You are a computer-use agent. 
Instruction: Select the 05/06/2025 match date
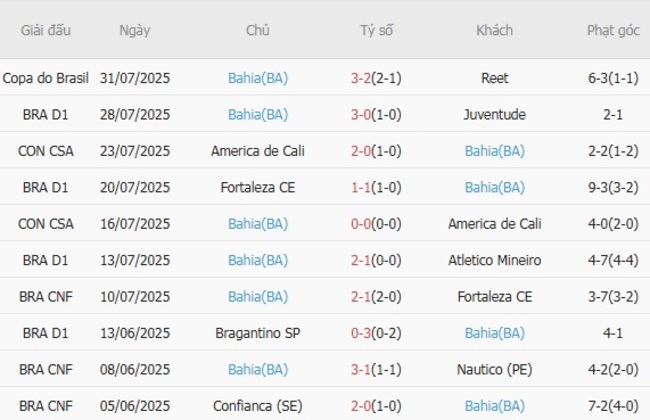point(134,406)
